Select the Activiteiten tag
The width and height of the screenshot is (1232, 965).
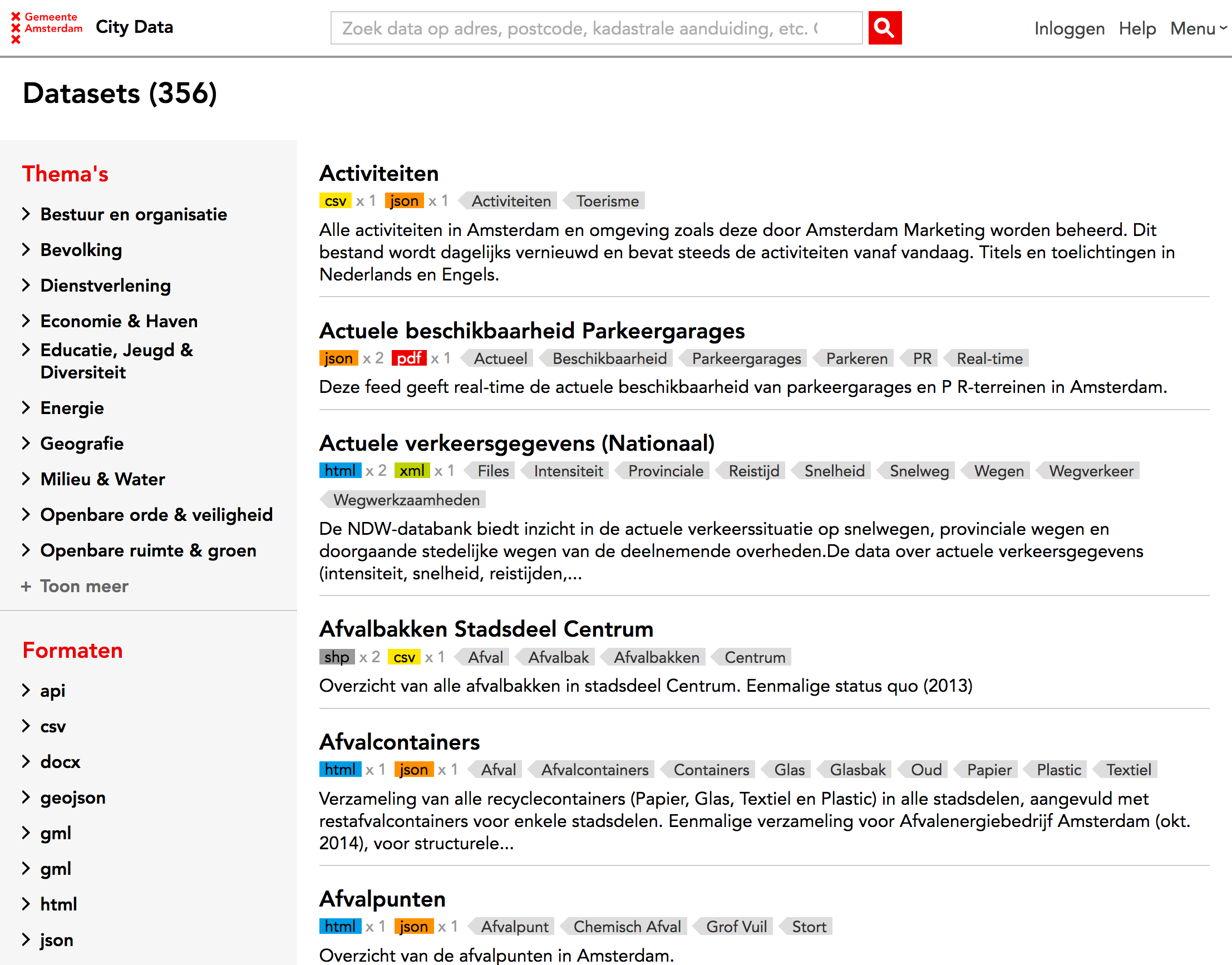point(507,200)
